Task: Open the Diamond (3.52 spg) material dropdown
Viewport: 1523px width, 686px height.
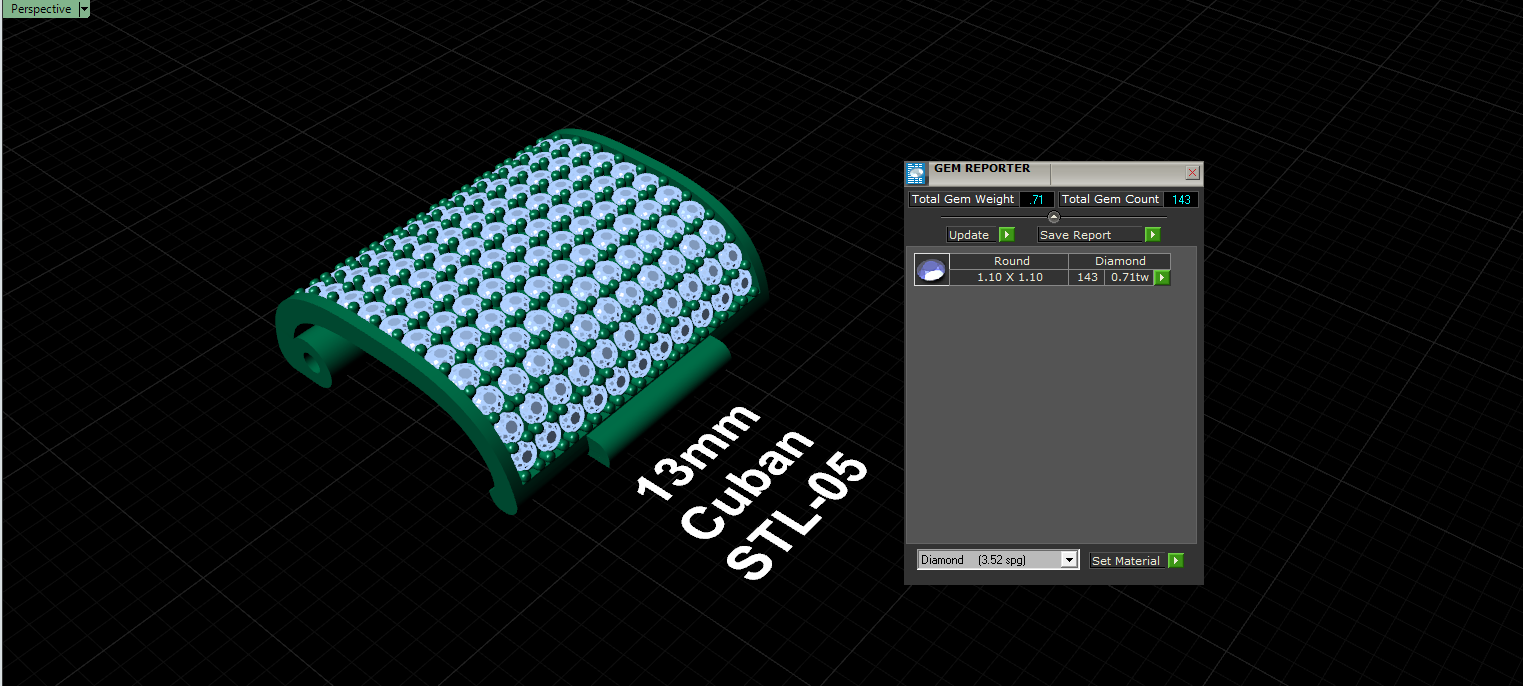Action: pos(997,560)
